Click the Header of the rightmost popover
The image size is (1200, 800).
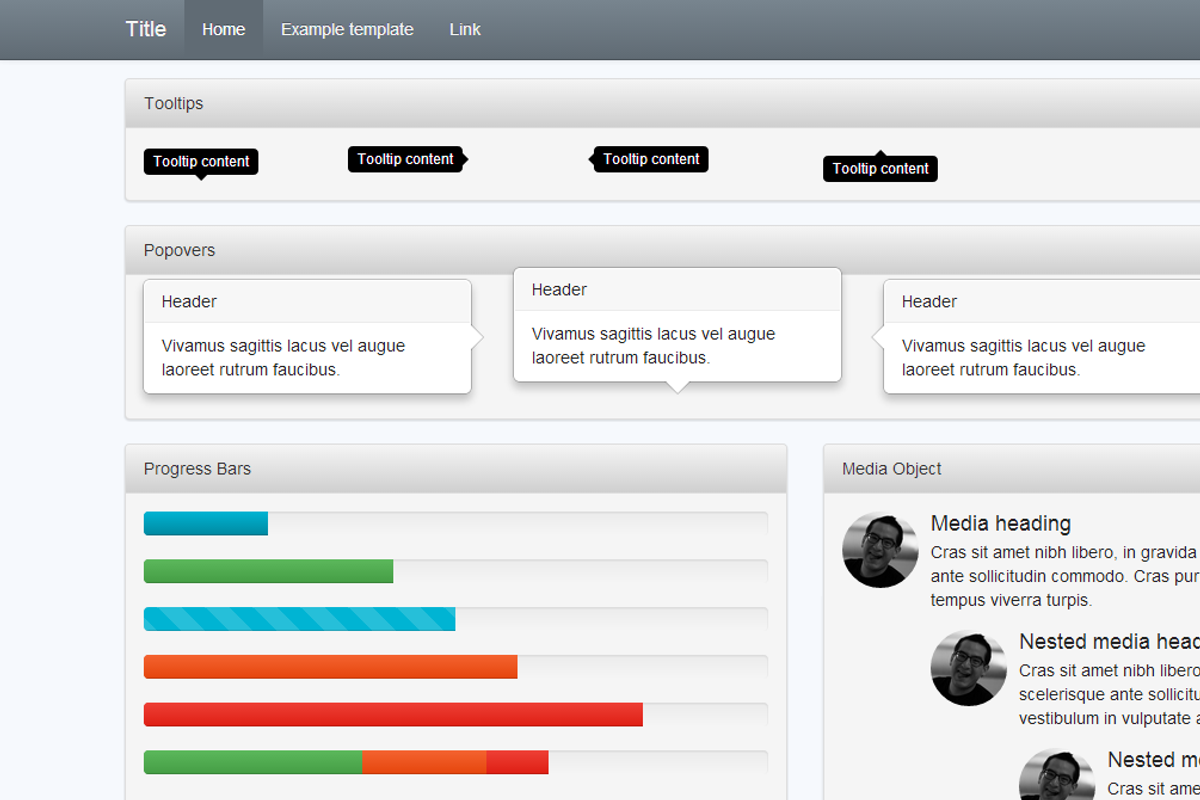pos(928,301)
